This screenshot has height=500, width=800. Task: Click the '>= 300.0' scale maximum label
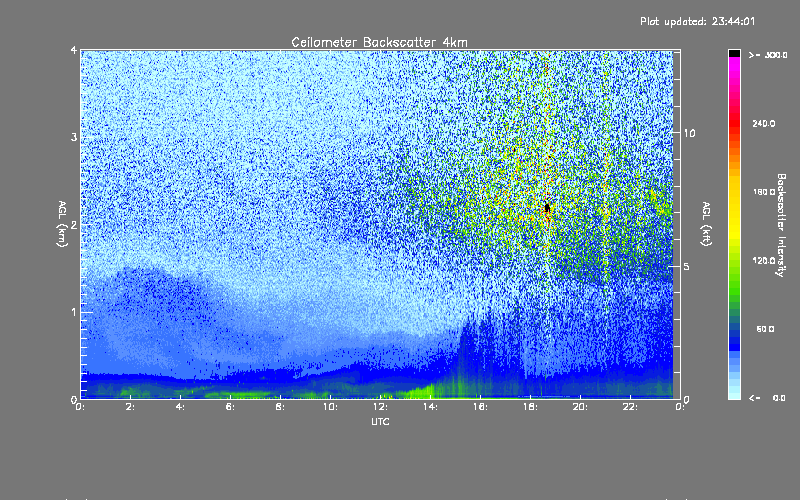pyautogui.click(x=768, y=55)
